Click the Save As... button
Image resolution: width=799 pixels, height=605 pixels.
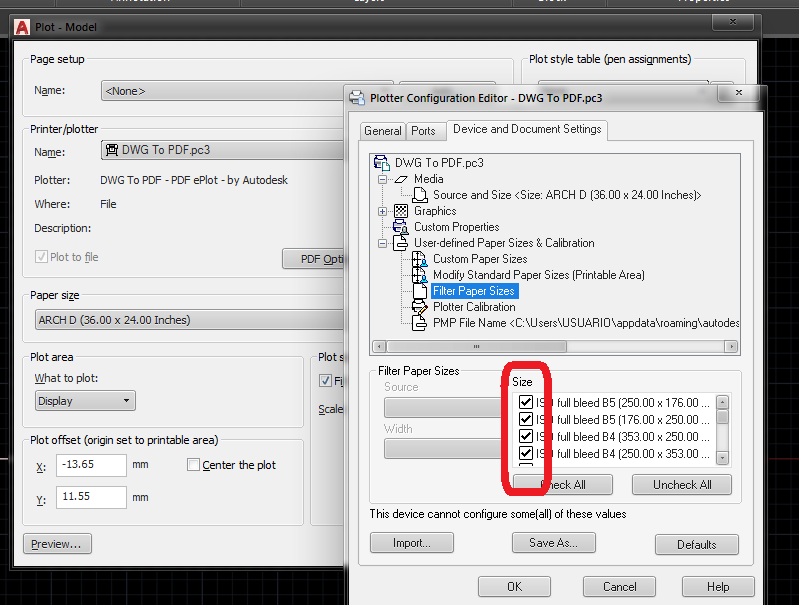pyautogui.click(x=553, y=543)
